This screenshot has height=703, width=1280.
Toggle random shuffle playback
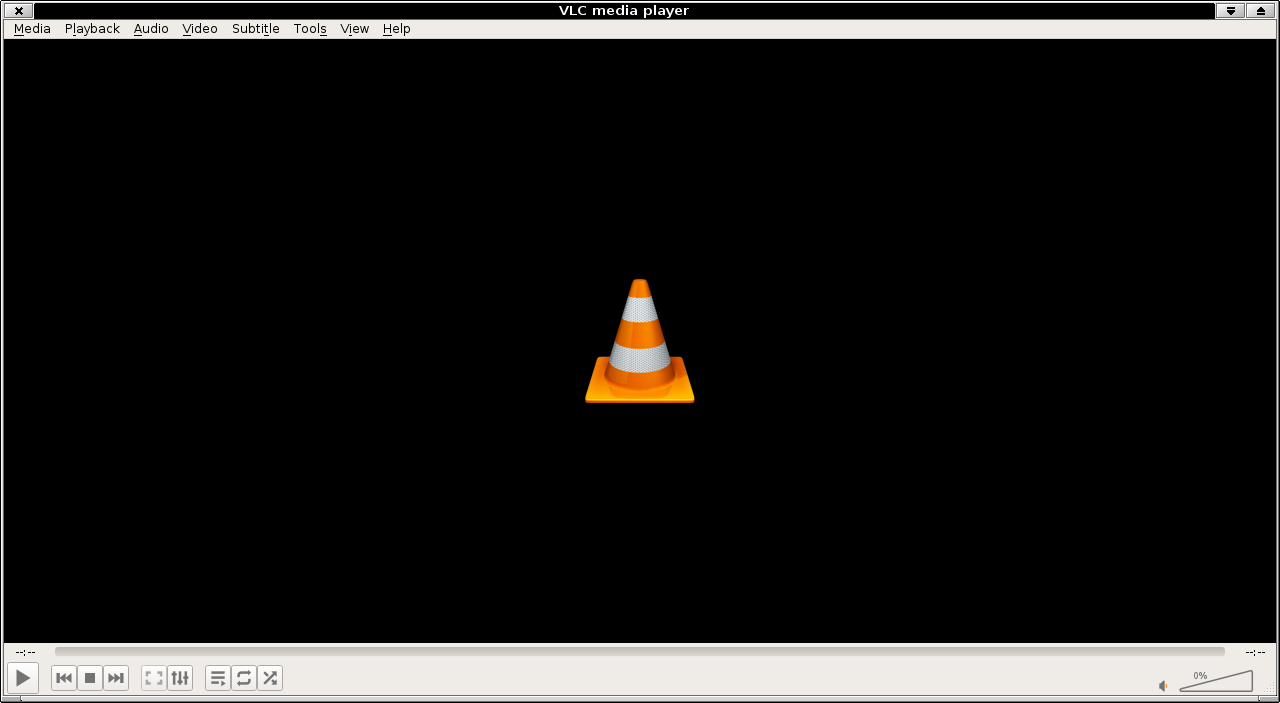[270, 678]
